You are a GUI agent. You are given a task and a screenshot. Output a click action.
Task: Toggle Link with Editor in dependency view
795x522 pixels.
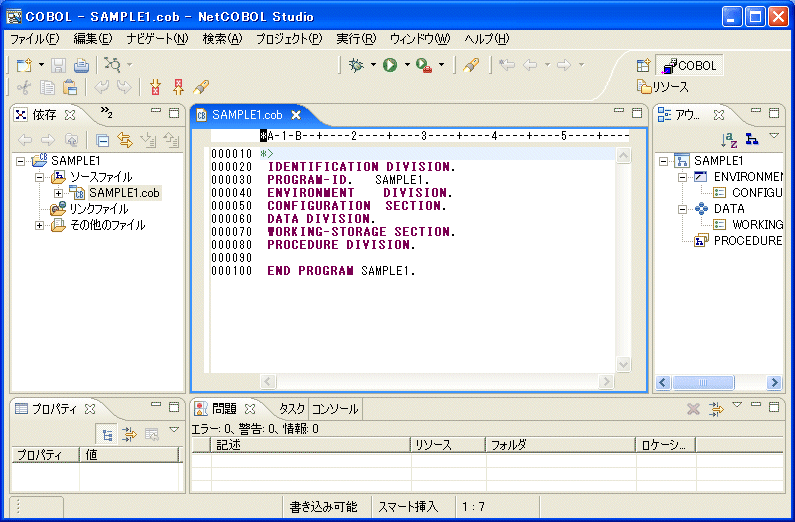(x=125, y=140)
